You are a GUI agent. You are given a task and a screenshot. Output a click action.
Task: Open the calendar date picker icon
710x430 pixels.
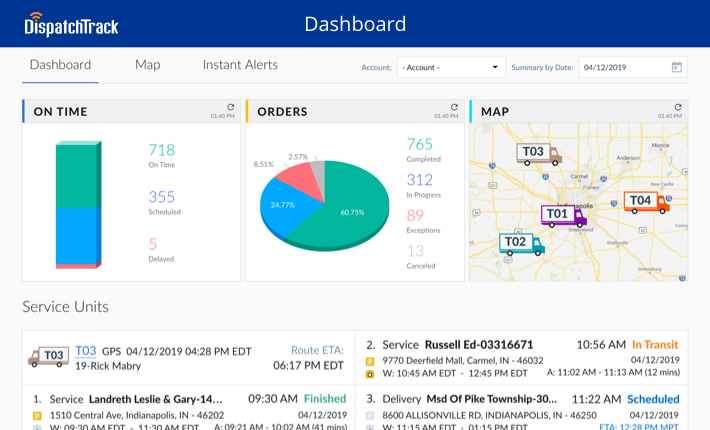[676, 67]
